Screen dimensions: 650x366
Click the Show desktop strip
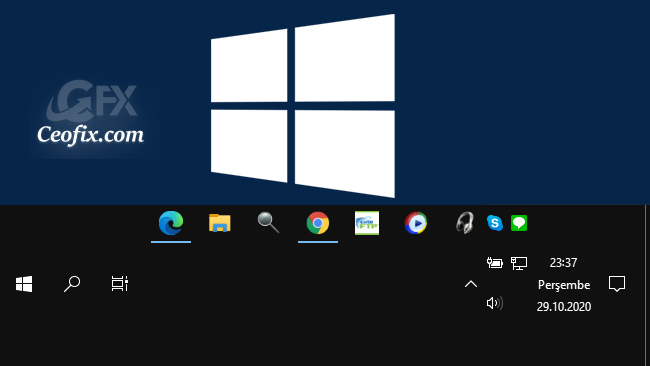(x=648, y=285)
